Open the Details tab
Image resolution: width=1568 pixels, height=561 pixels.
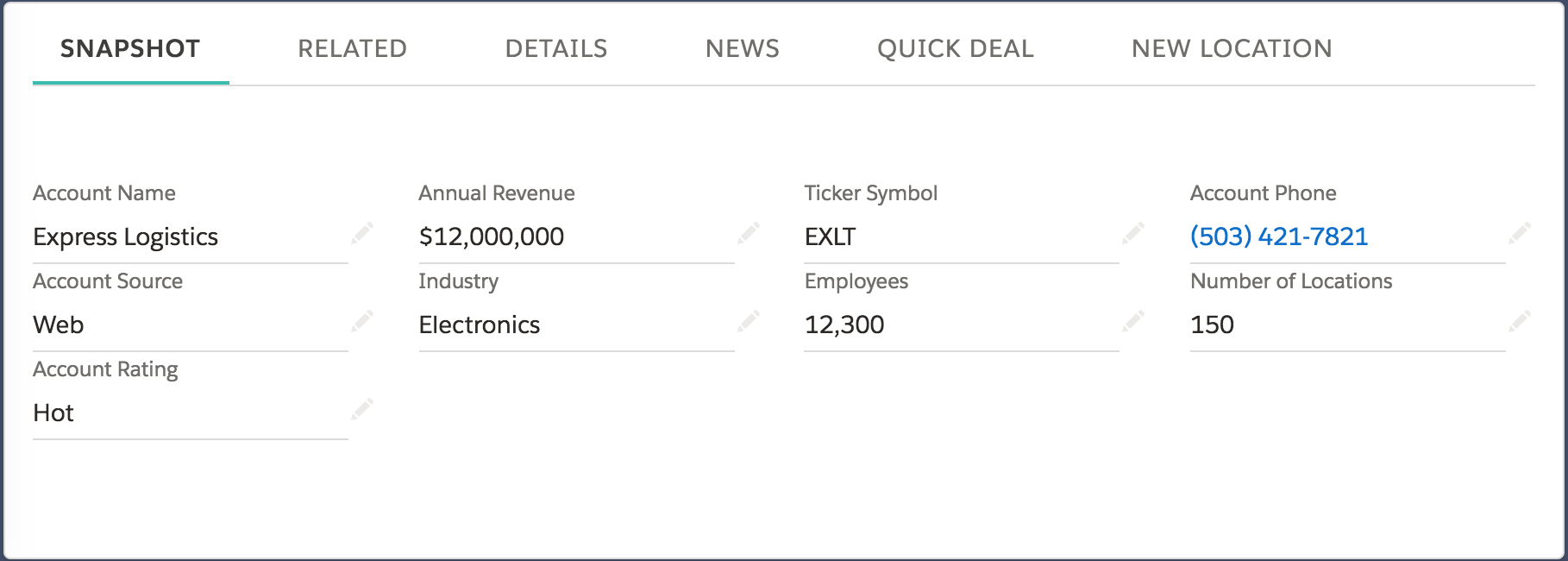coord(556,49)
